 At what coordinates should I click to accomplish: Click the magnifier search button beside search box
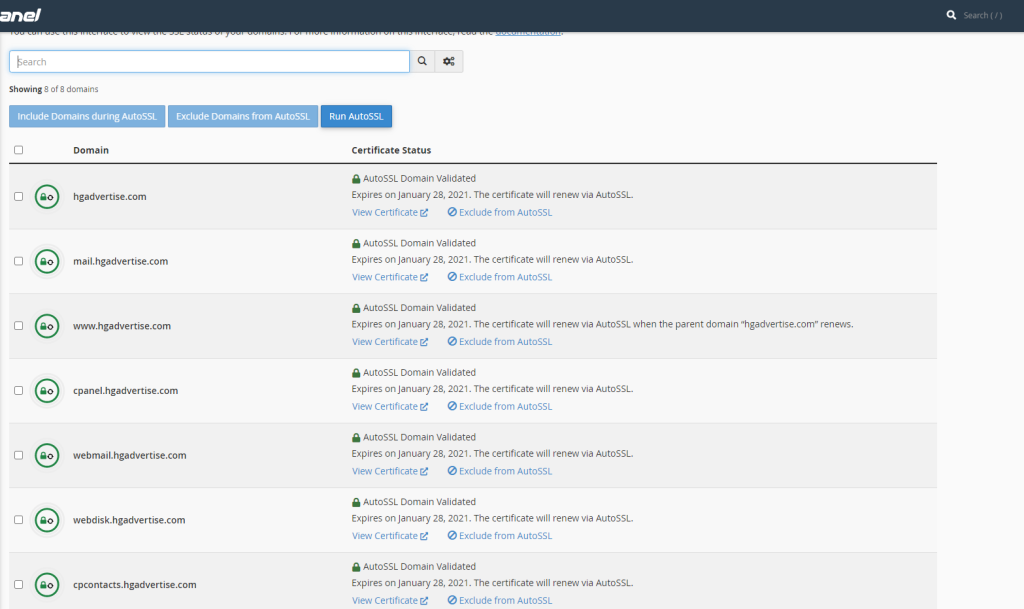click(422, 62)
